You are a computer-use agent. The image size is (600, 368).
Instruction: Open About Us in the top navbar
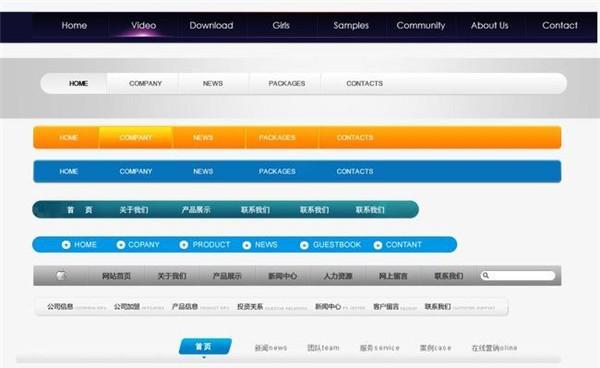tap(490, 25)
